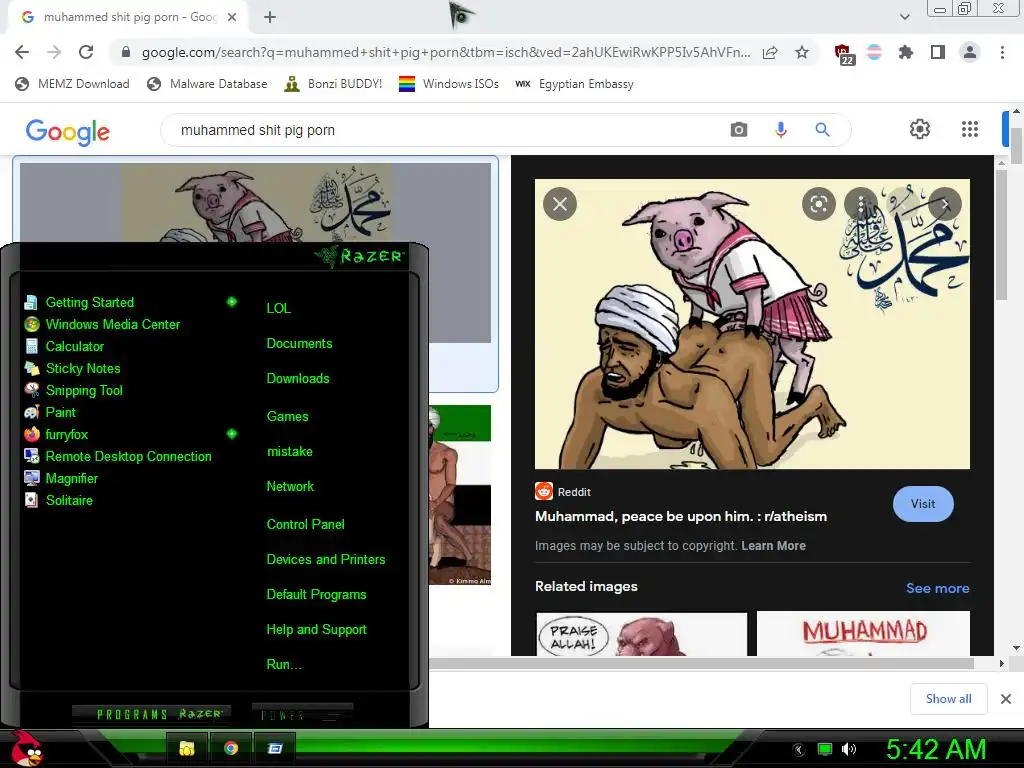
Task: Expand furryfox jump list arrow
Action: pos(231,434)
